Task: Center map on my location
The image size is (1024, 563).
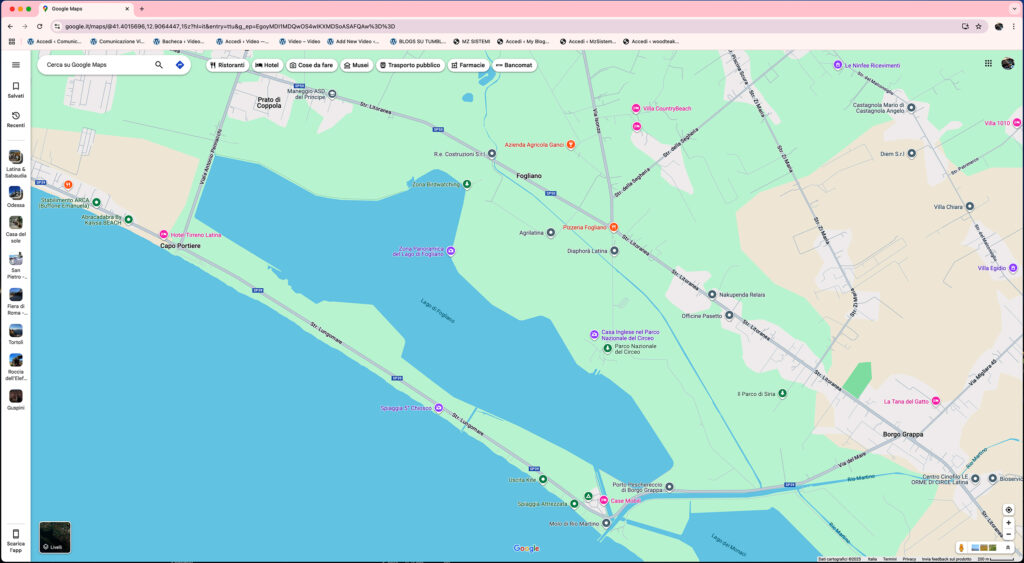Action: point(1009,509)
